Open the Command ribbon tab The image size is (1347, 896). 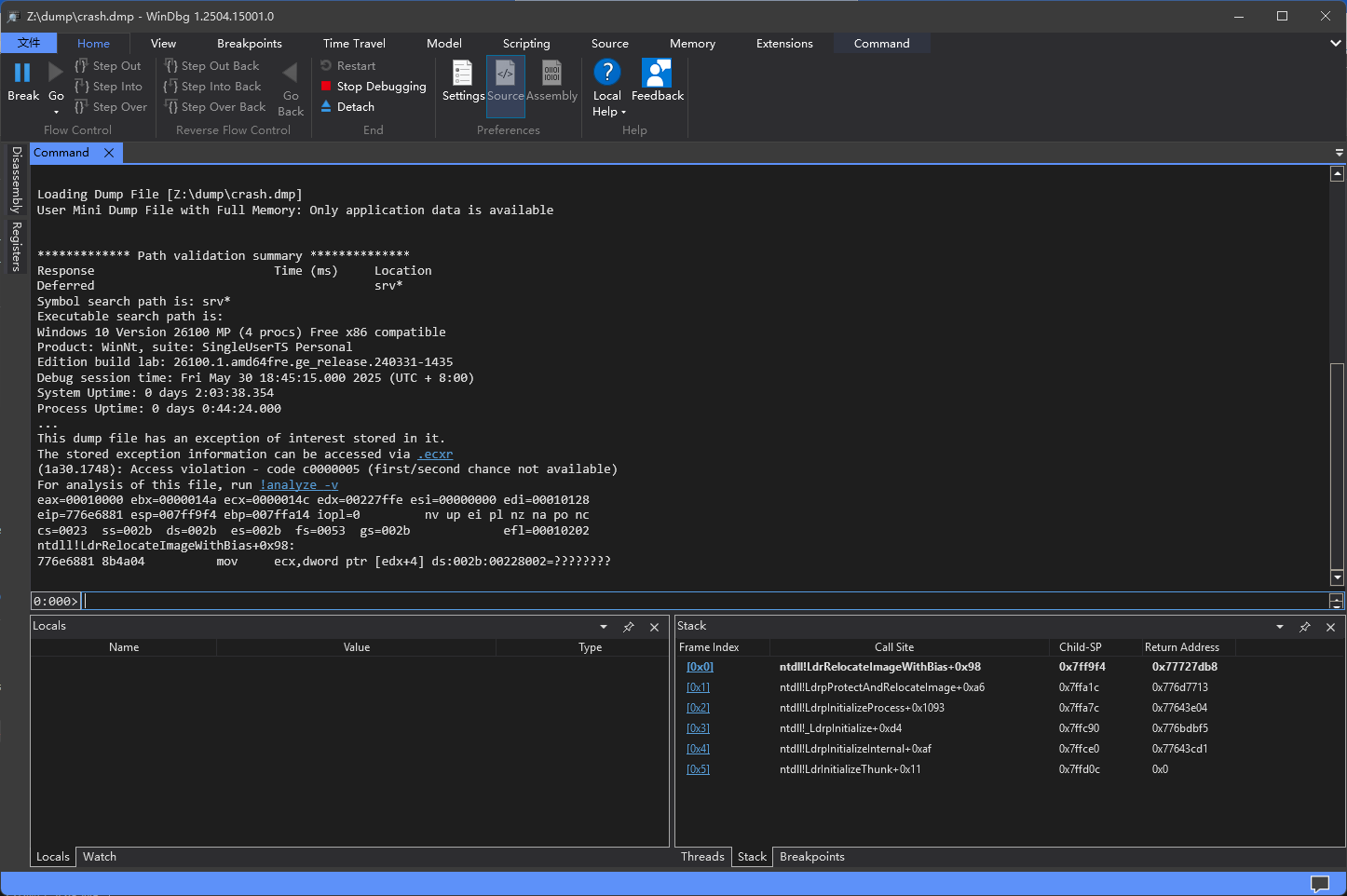881,44
